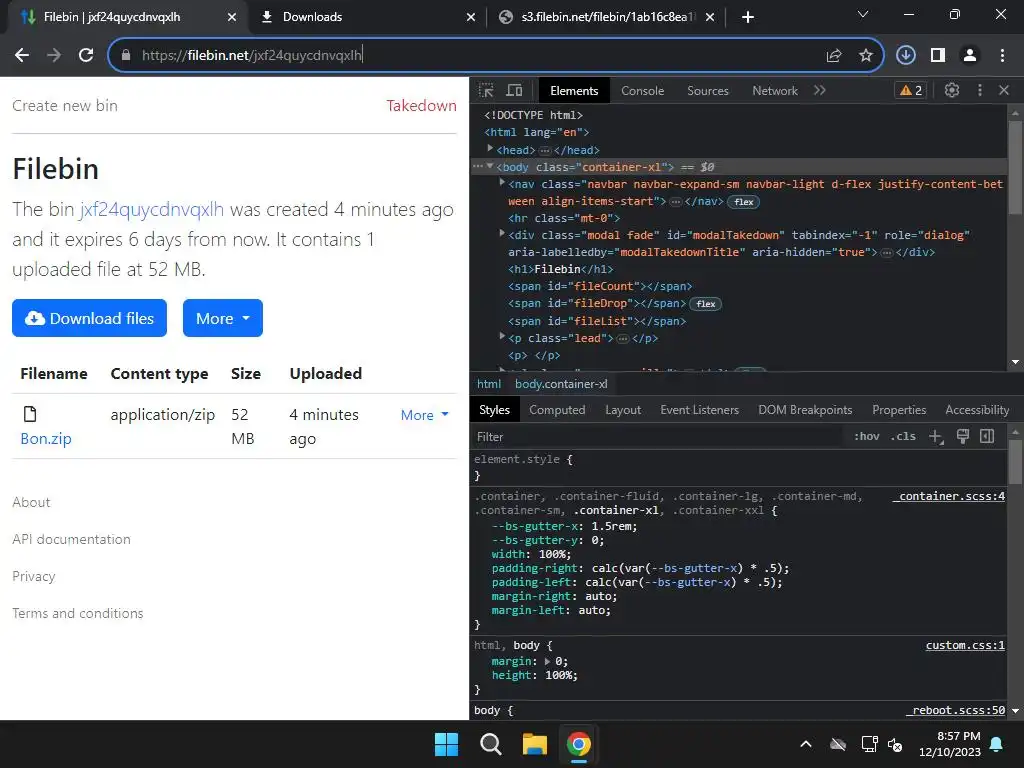Open the More dropdown for Bon.zip row
Screen dimensions: 1024x768
(x=424, y=415)
